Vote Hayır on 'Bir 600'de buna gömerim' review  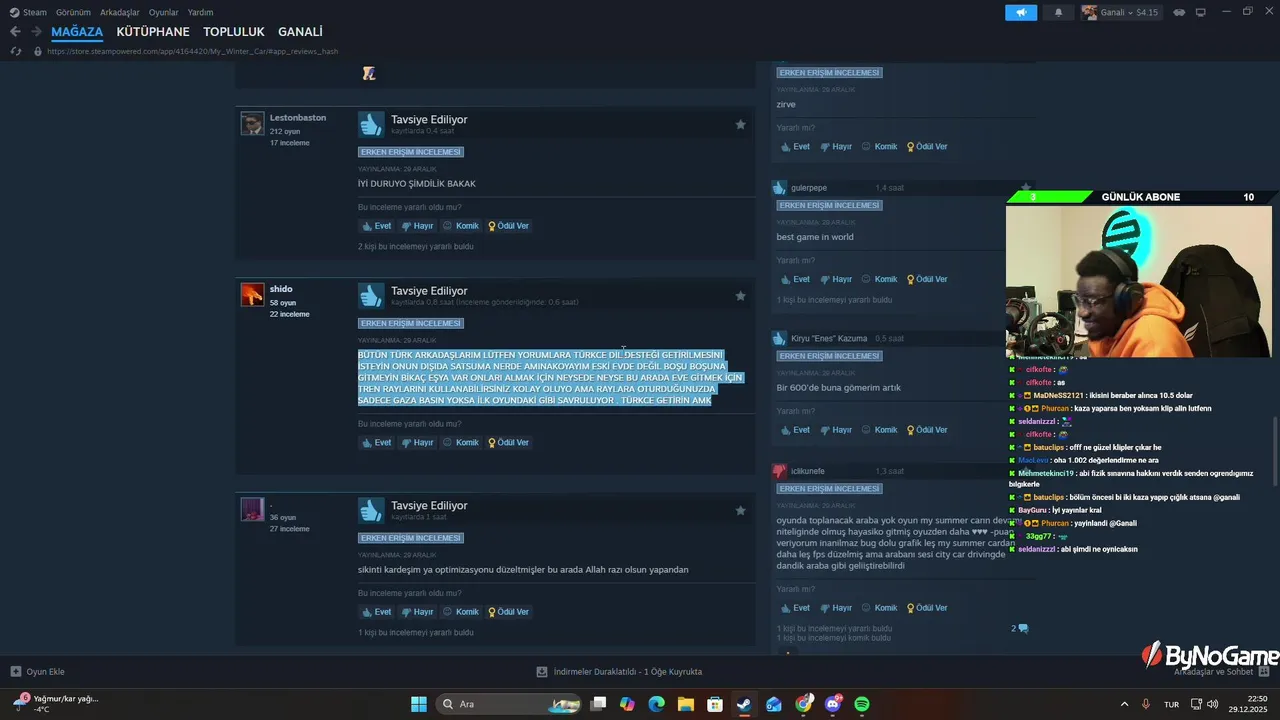(836, 430)
